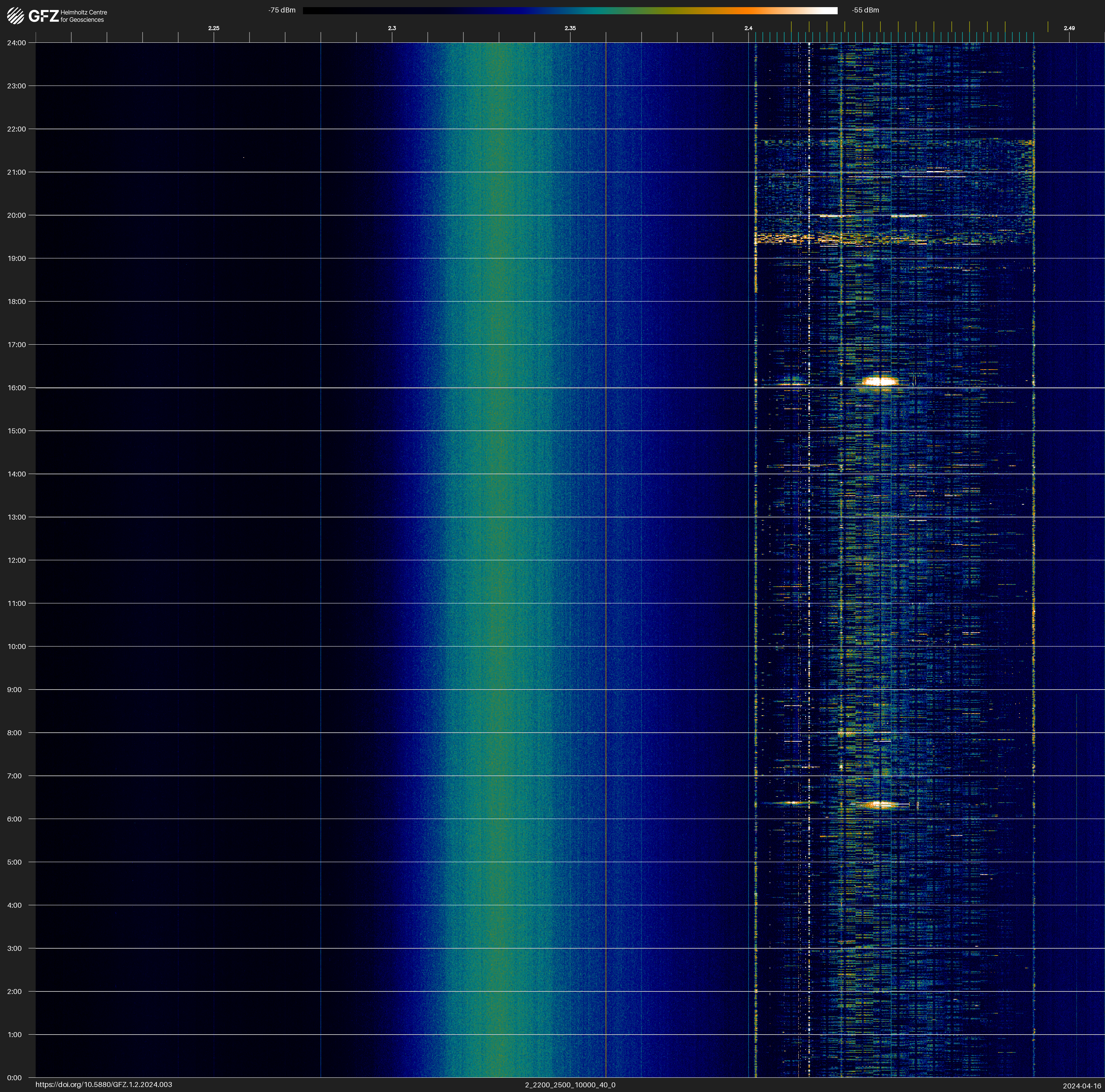Click the color scale gradient bar
Image resolution: width=1105 pixels, height=1092 pixels.
(570, 10)
